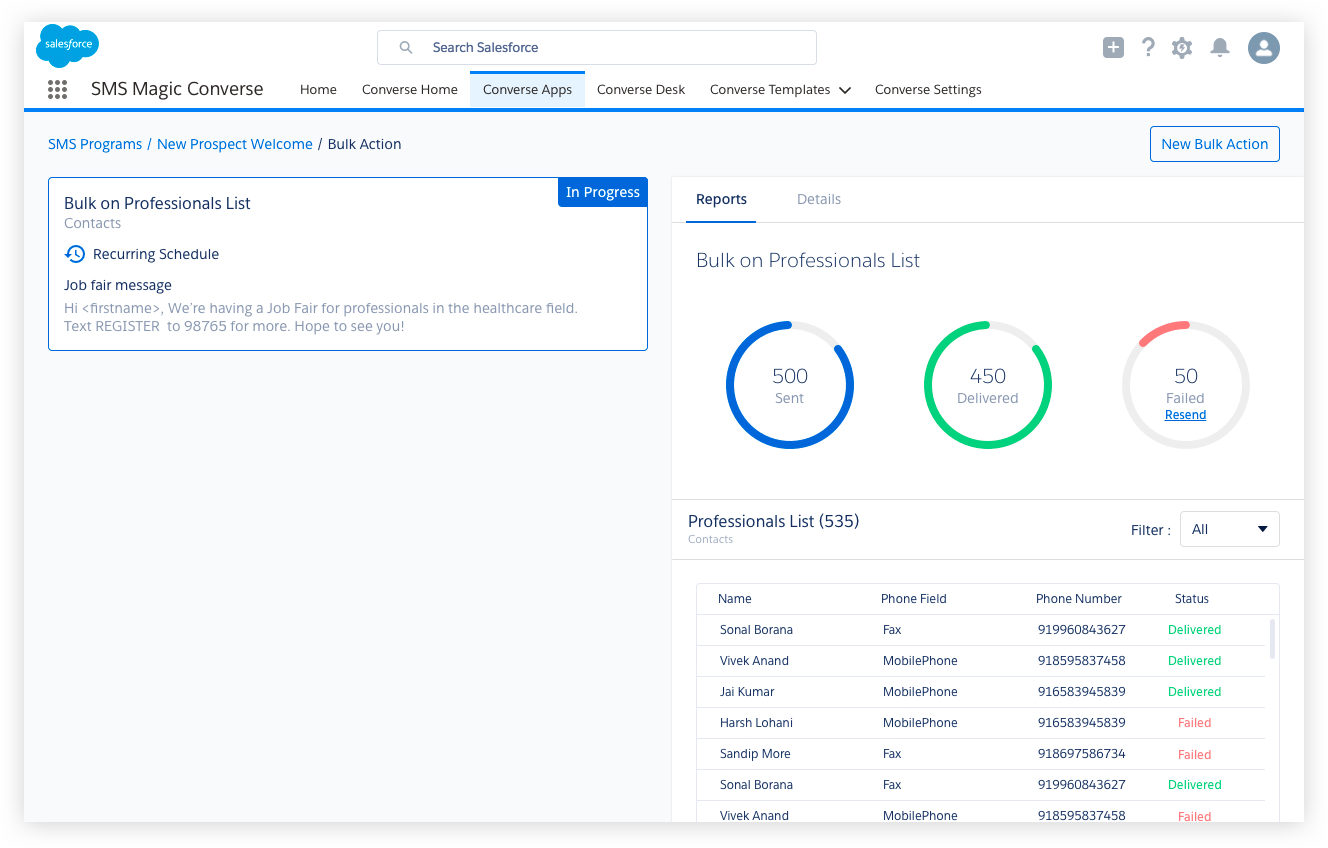Open the help question mark icon
This screenshot has width=1328, height=848.
click(1148, 47)
